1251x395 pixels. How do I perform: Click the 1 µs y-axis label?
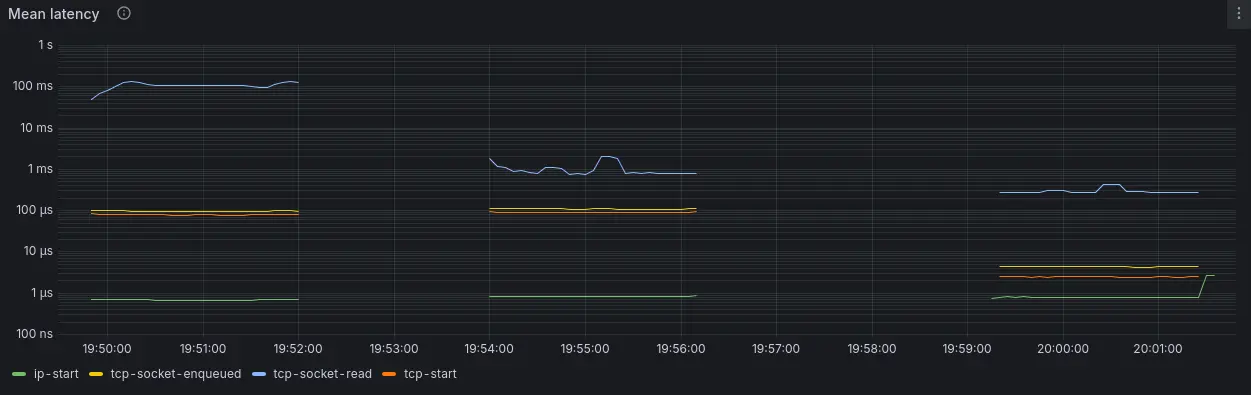tap(42, 293)
